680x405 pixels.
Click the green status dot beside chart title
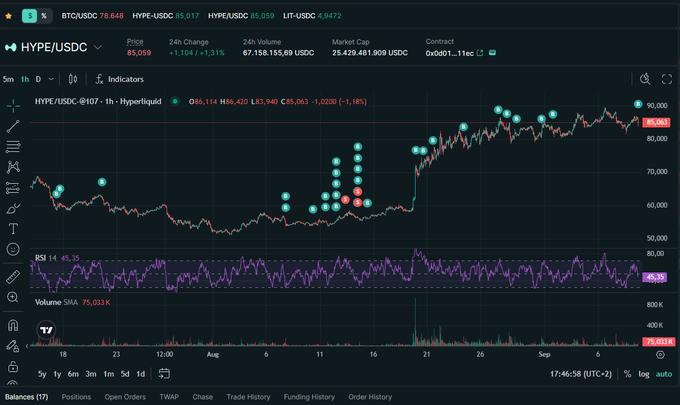click(x=175, y=101)
